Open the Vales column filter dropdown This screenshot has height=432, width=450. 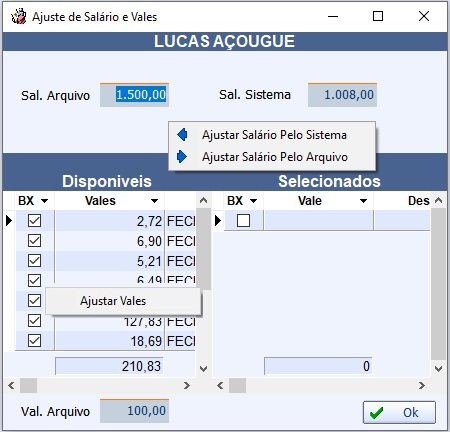pyautogui.click(x=154, y=201)
